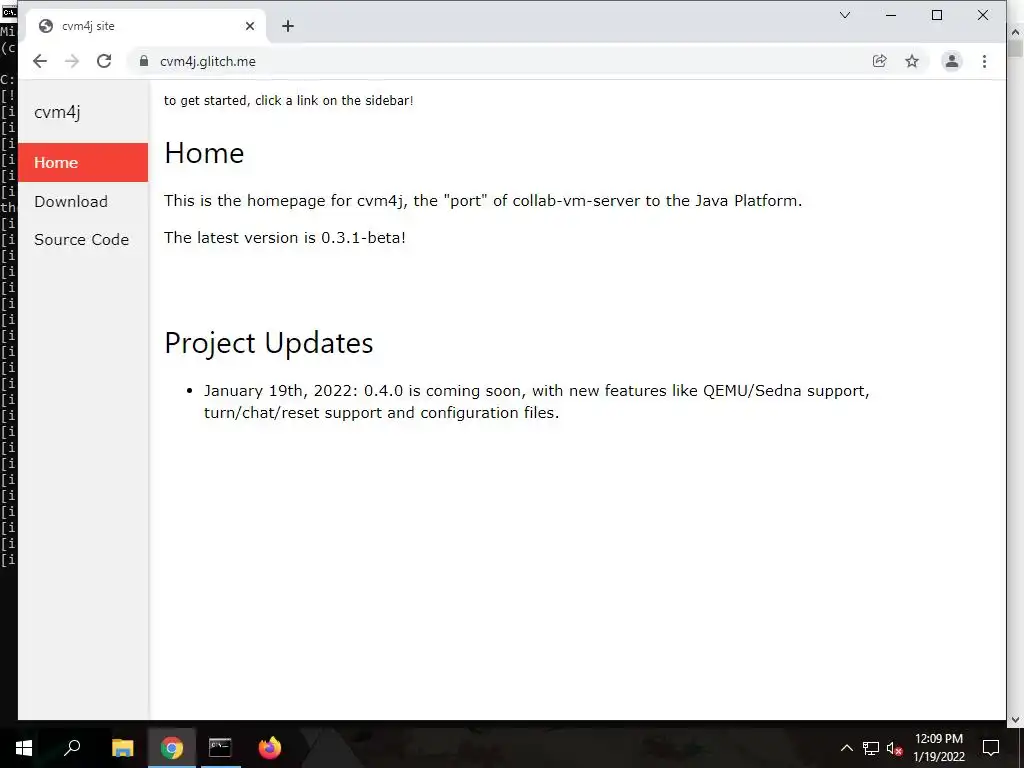This screenshot has height=768, width=1024.
Task: Maximize the Chrome window
Action: [936, 15]
